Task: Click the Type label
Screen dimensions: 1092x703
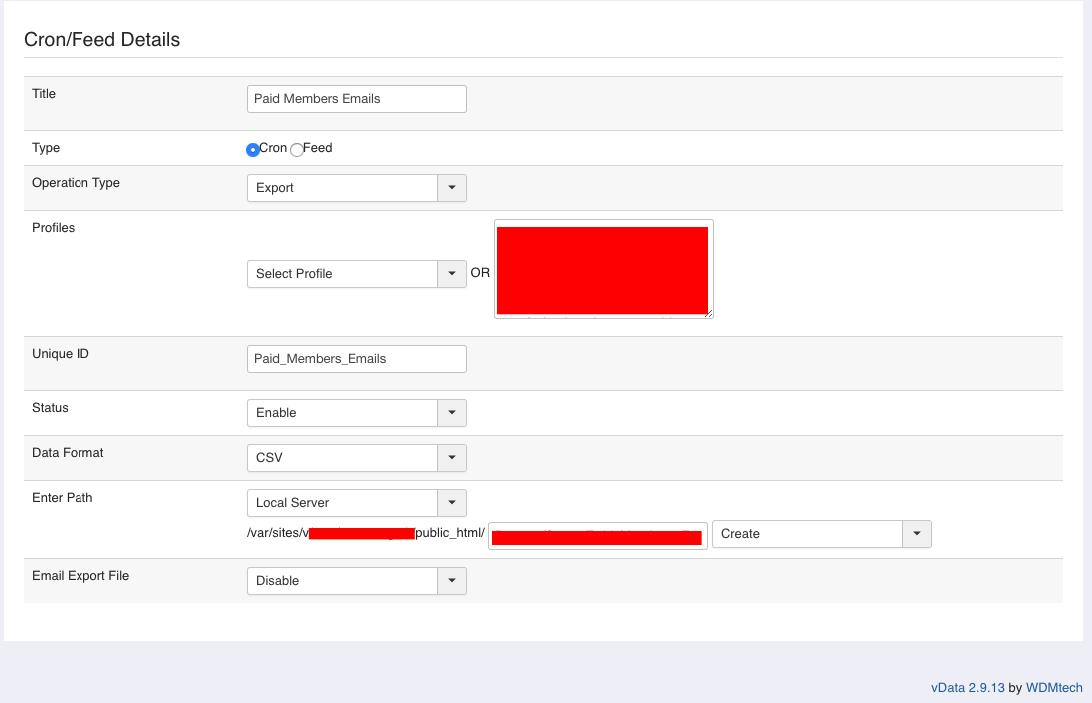Action: pos(46,148)
